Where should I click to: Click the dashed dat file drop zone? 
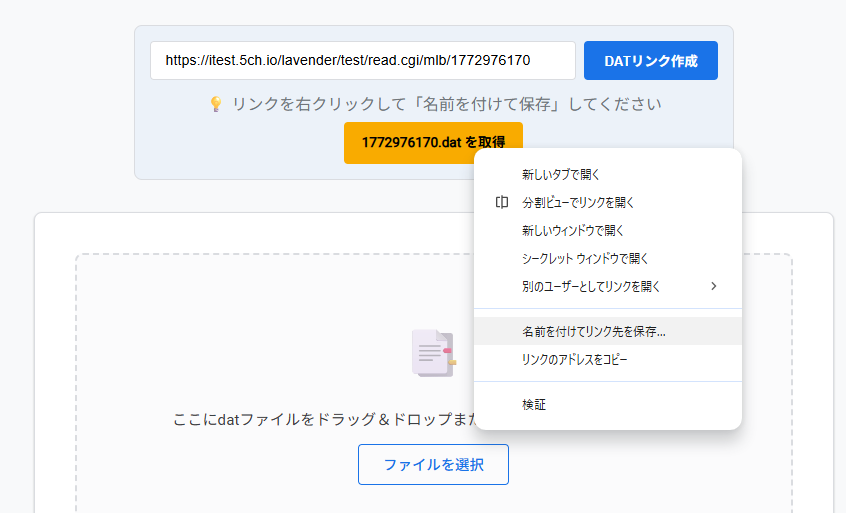click(250, 330)
